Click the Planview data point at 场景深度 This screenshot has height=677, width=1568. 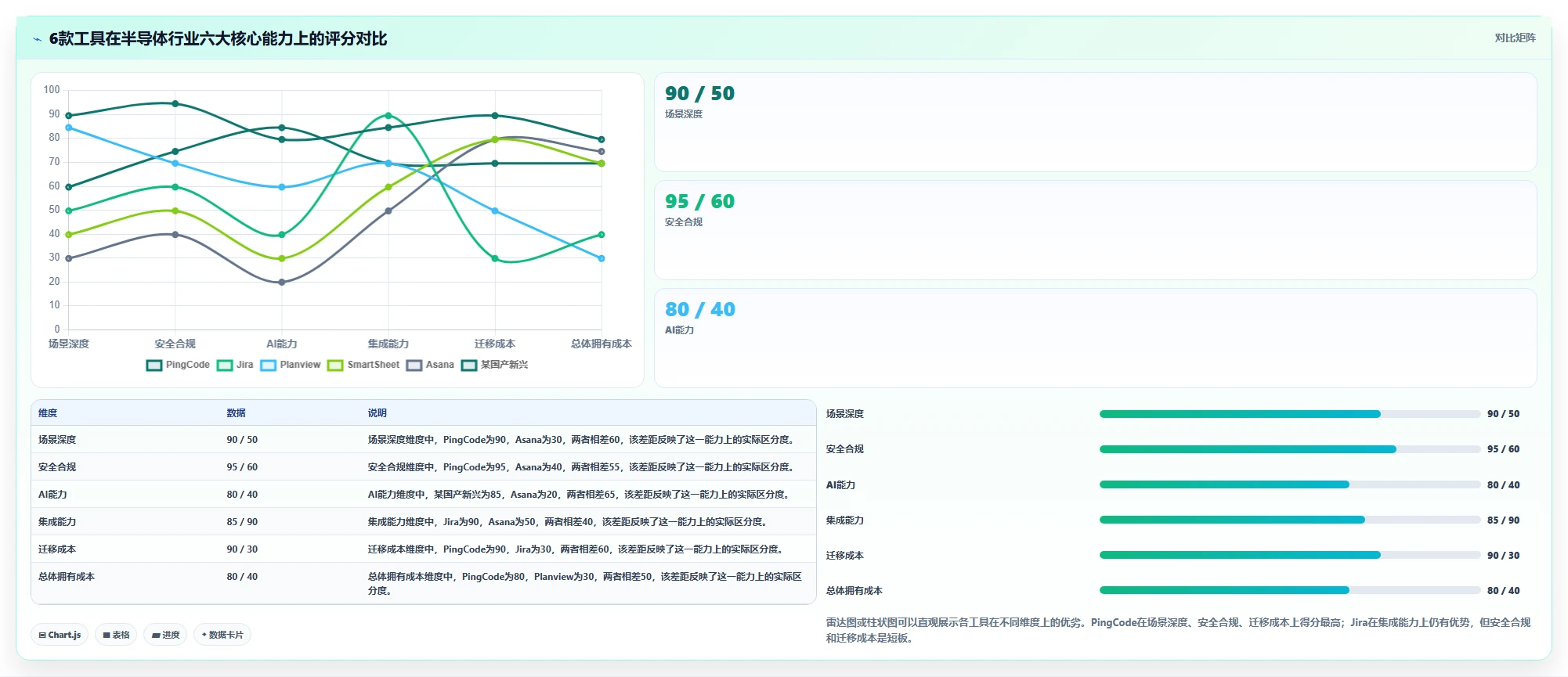pyautogui.click(x=69, y=128)
